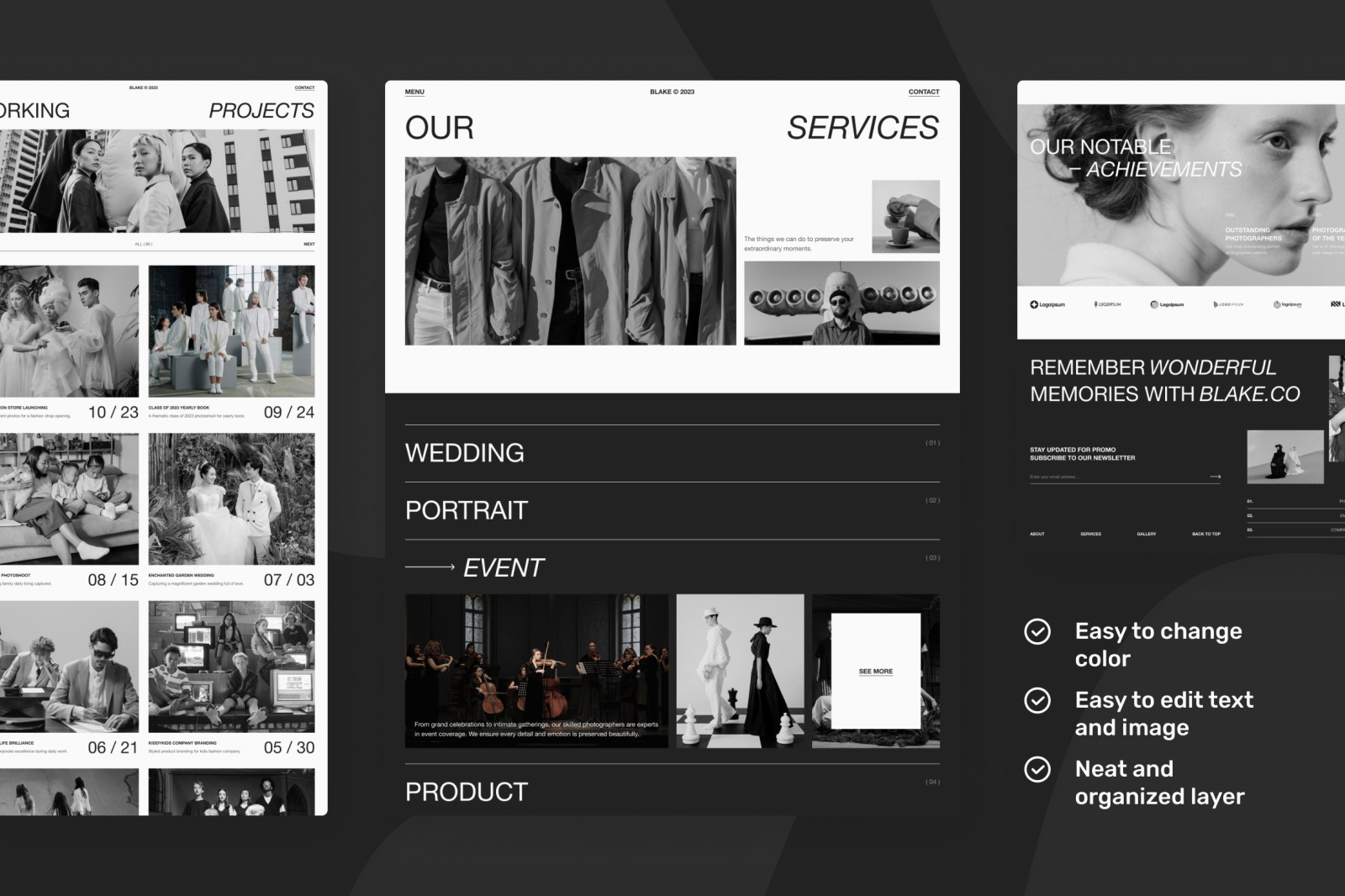This screenshot has height=896, width=1345.
Task: Click CONTACT link on projects page
Action: [x=304, y=87]
